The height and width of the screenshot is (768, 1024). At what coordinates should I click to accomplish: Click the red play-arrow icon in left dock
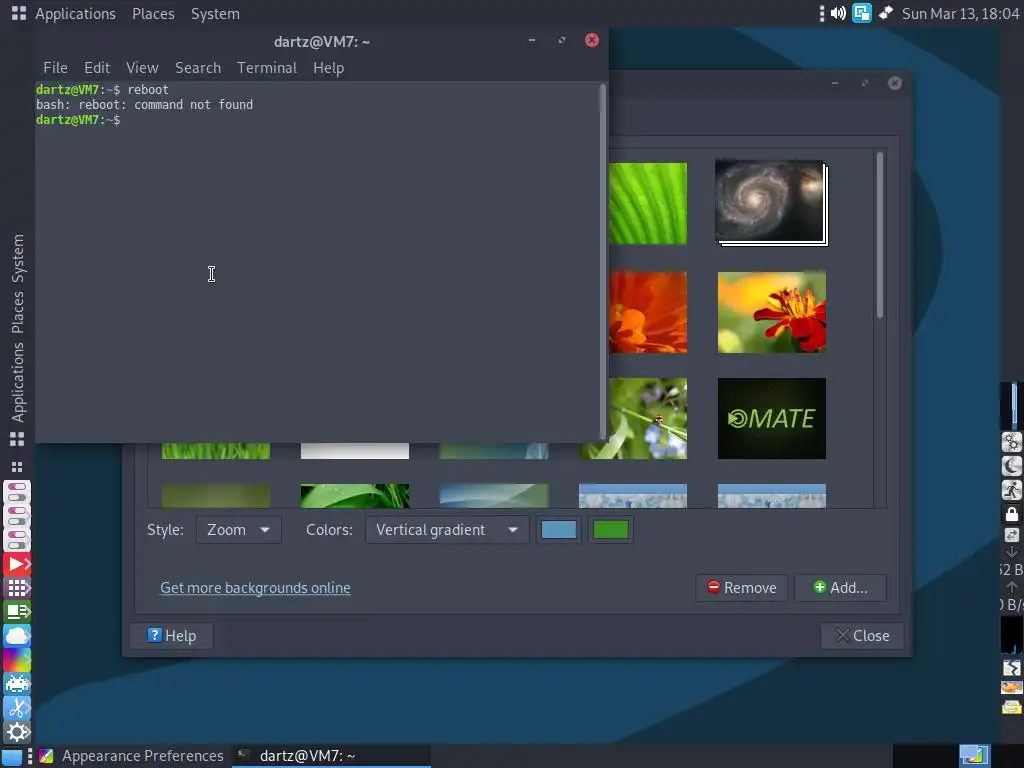[x=17, y=564]
